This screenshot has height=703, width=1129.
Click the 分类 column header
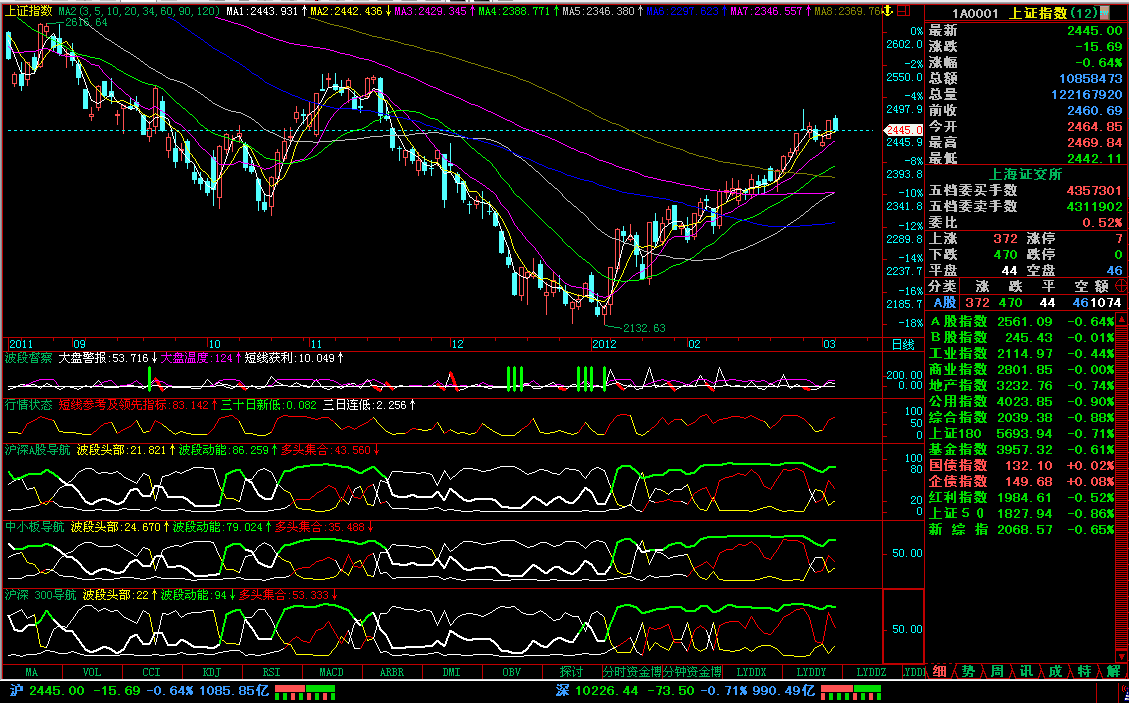[942, 286]
